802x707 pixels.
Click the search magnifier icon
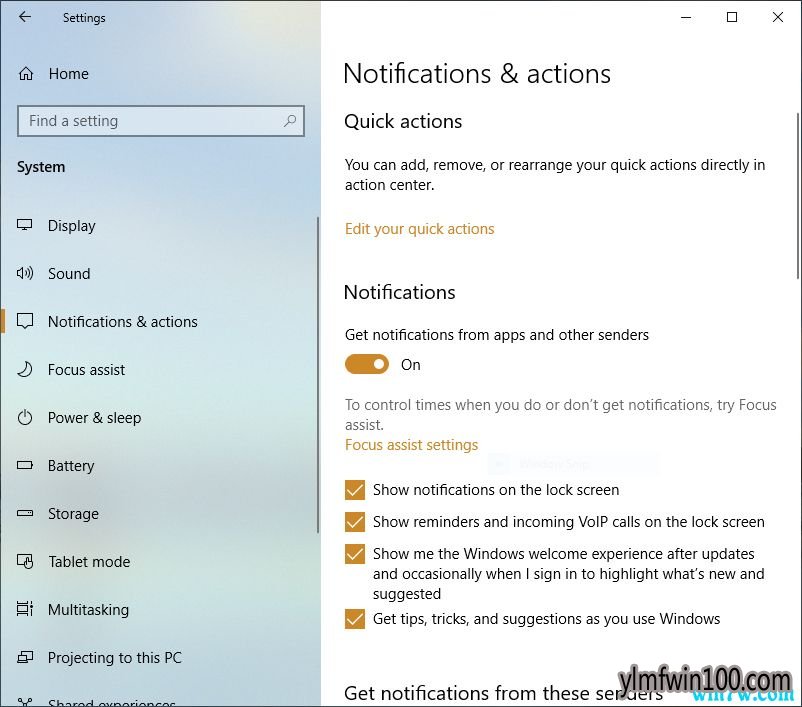point(290,121)
